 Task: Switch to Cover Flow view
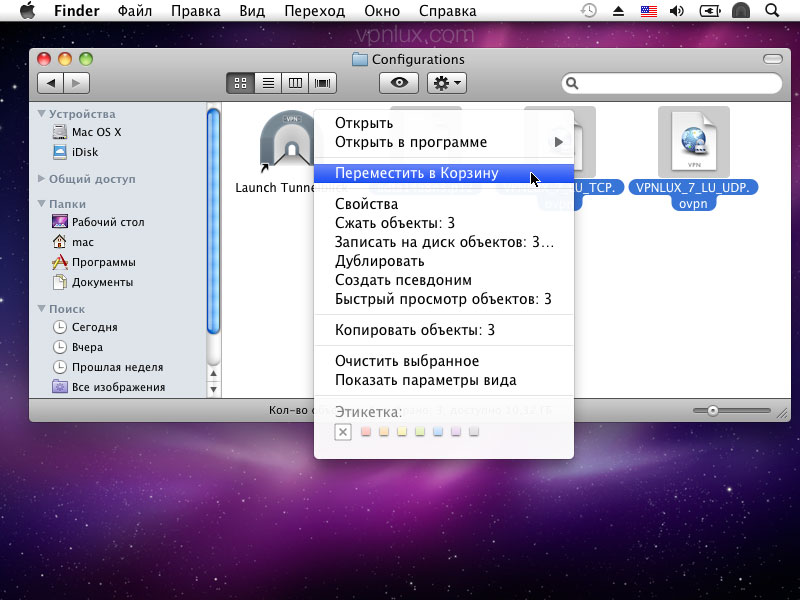pyautogui.click(x=322, y=83)
